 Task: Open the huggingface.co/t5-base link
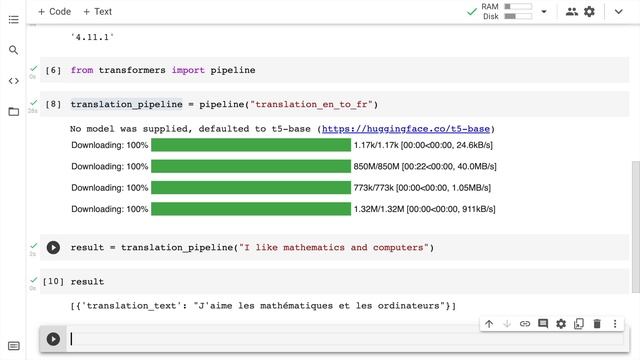[x=406, y=129]
